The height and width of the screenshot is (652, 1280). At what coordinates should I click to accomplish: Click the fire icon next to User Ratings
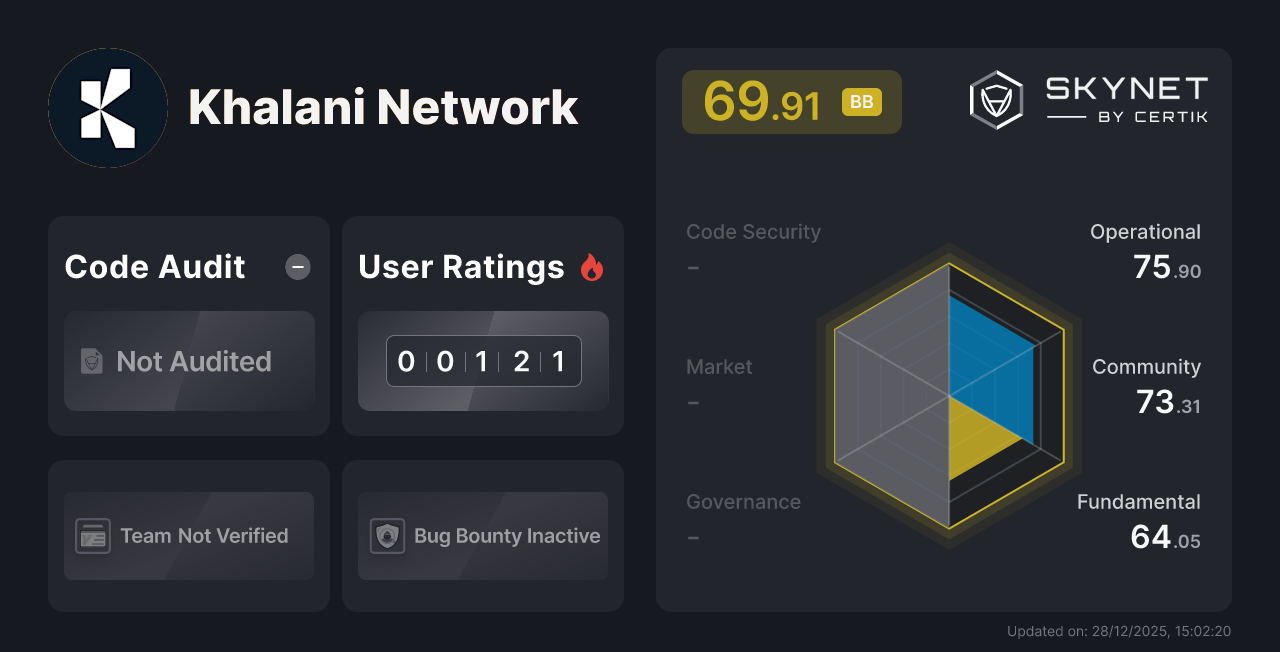pyautogui.click(x=591, y=266)
